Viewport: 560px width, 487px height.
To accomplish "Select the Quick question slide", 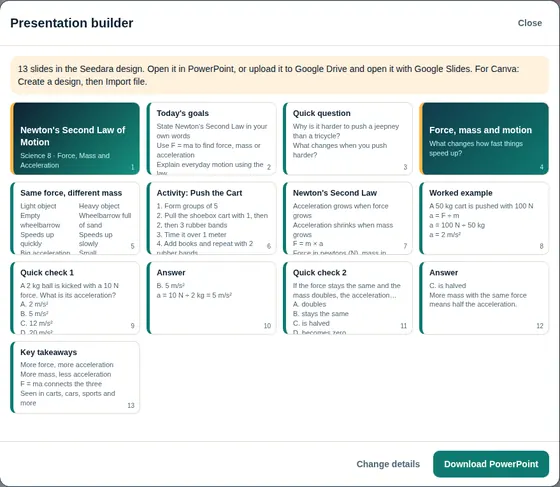I will pos(348,139).
